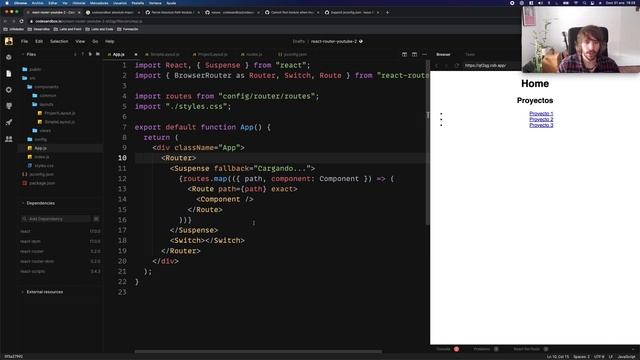640x360 pixels.
Task: Collapse the components folder
Action: coord(43,87)
